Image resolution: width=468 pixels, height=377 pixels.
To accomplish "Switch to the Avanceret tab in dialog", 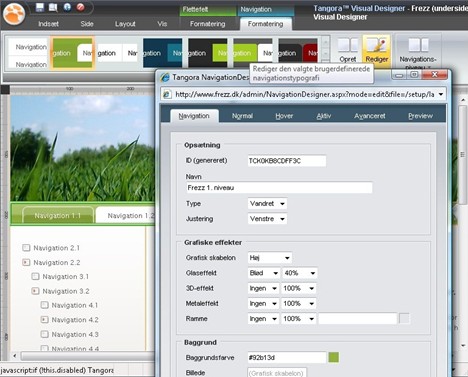I will pos(370,116).
